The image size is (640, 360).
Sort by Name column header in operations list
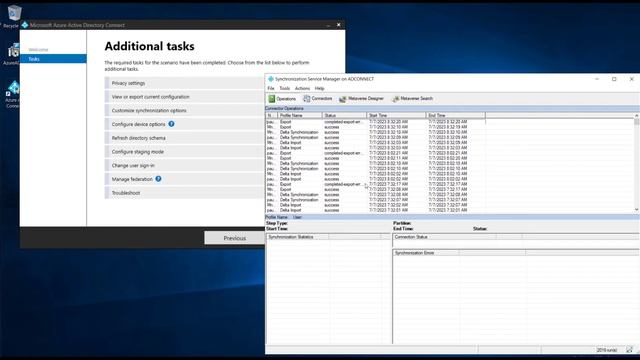[271, 116]
